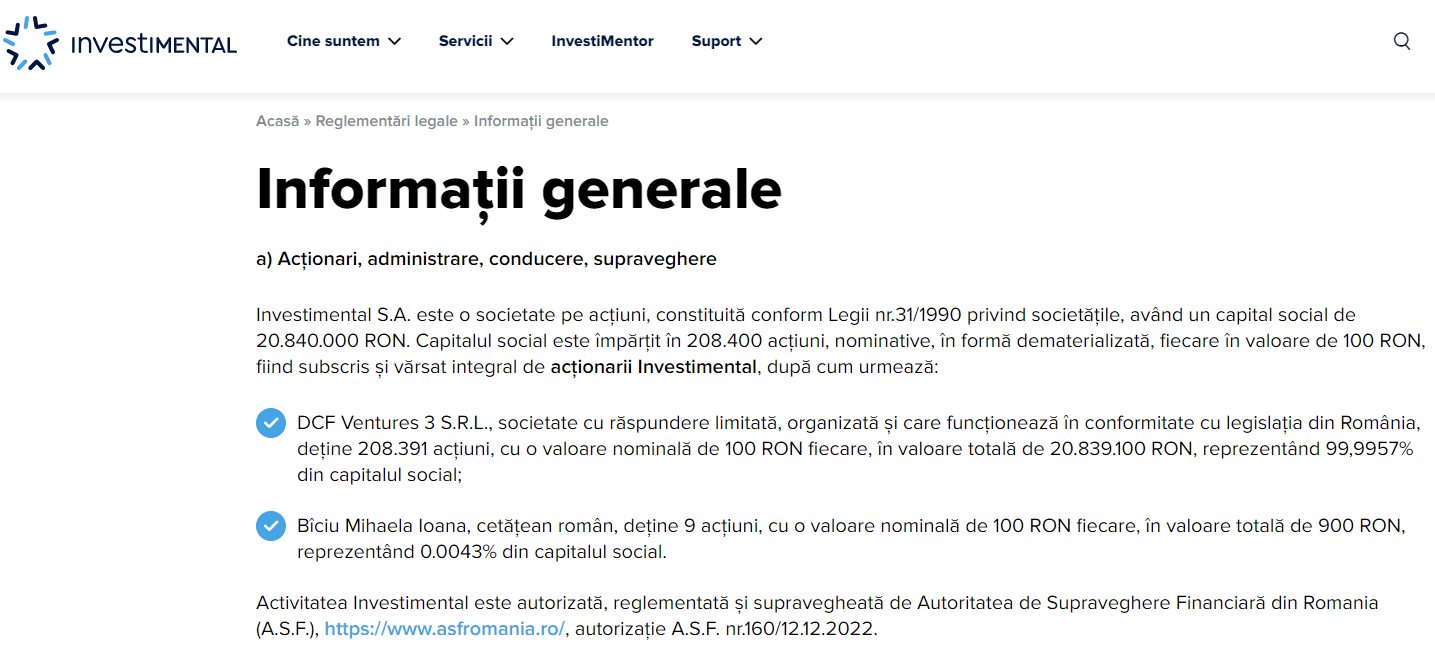Expand the arrow next to Servicii
The image size is (1435, 659).
click(x=507, y=42)
